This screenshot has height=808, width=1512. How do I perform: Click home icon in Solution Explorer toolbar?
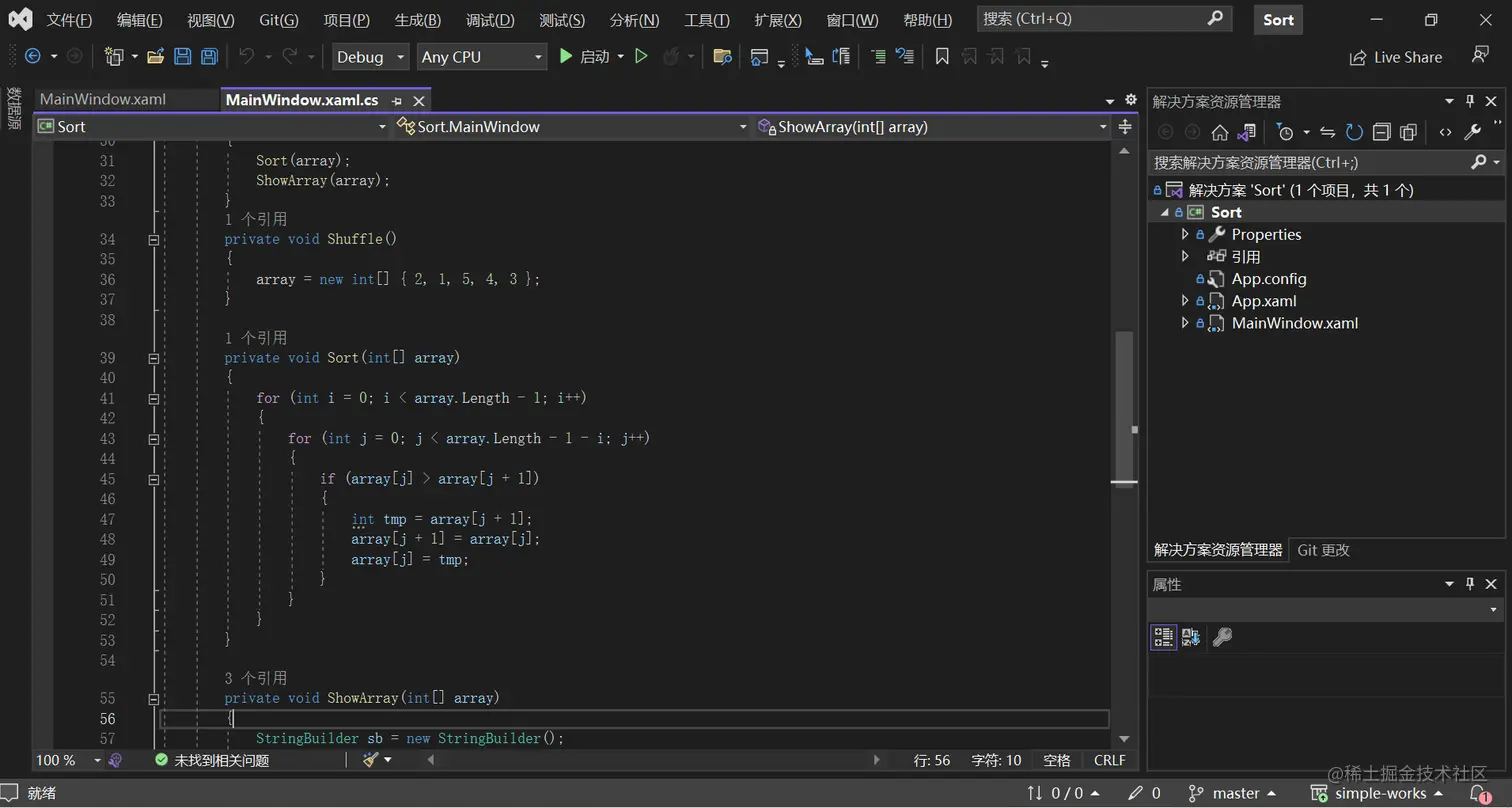[1219, 132]
